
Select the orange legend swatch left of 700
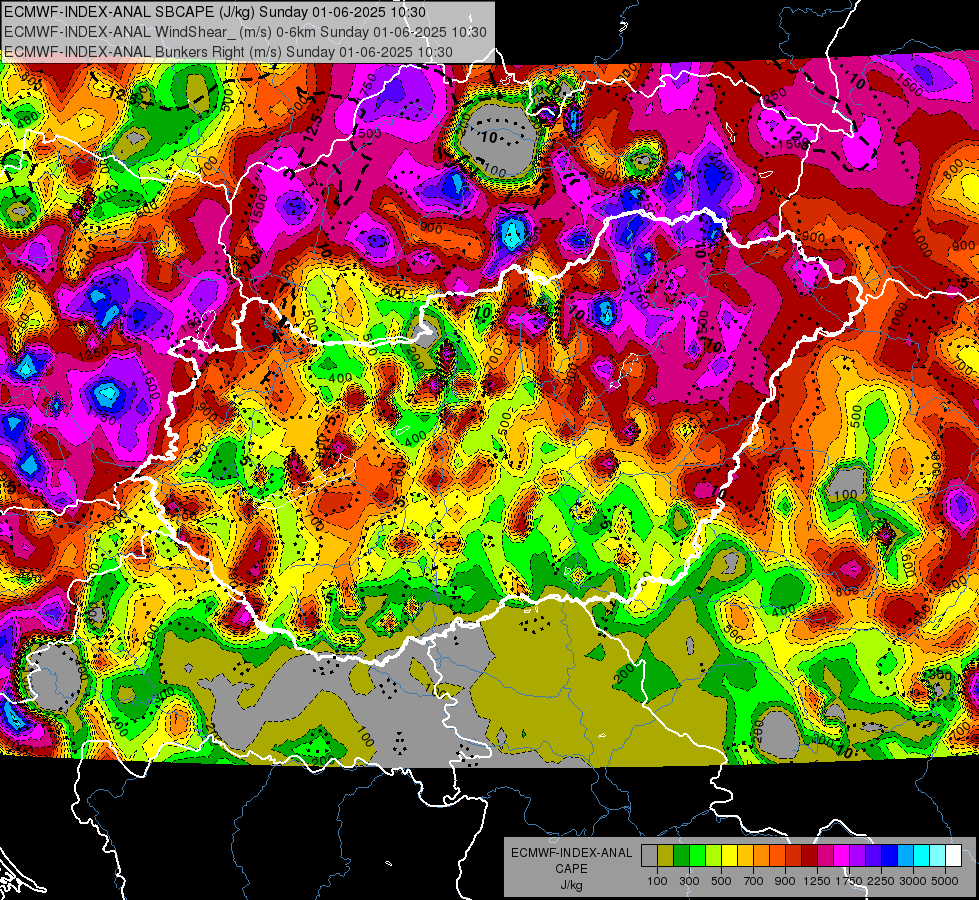(761, 856)
